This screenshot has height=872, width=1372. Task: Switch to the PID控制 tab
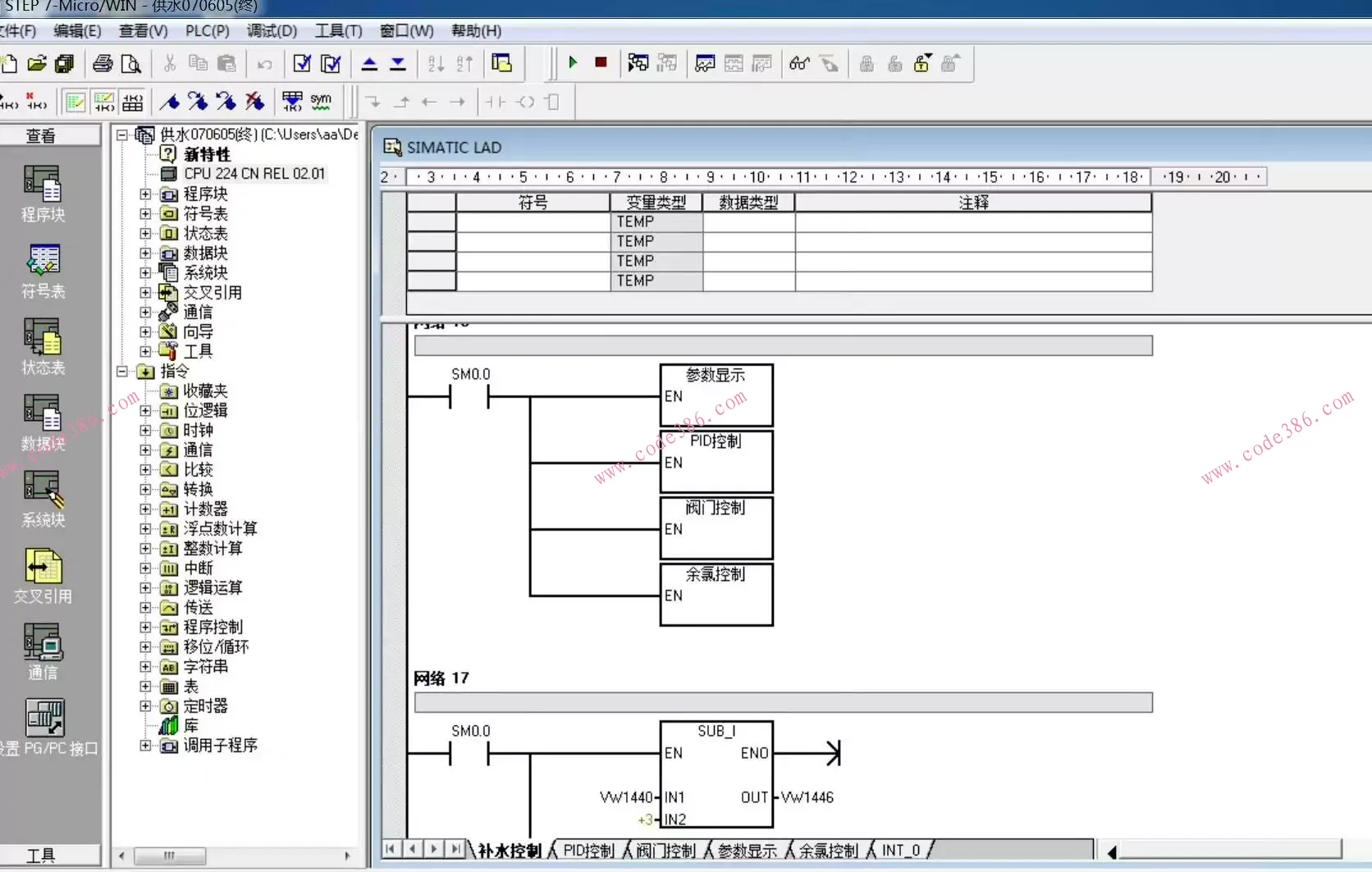click(x=588, y=851)
